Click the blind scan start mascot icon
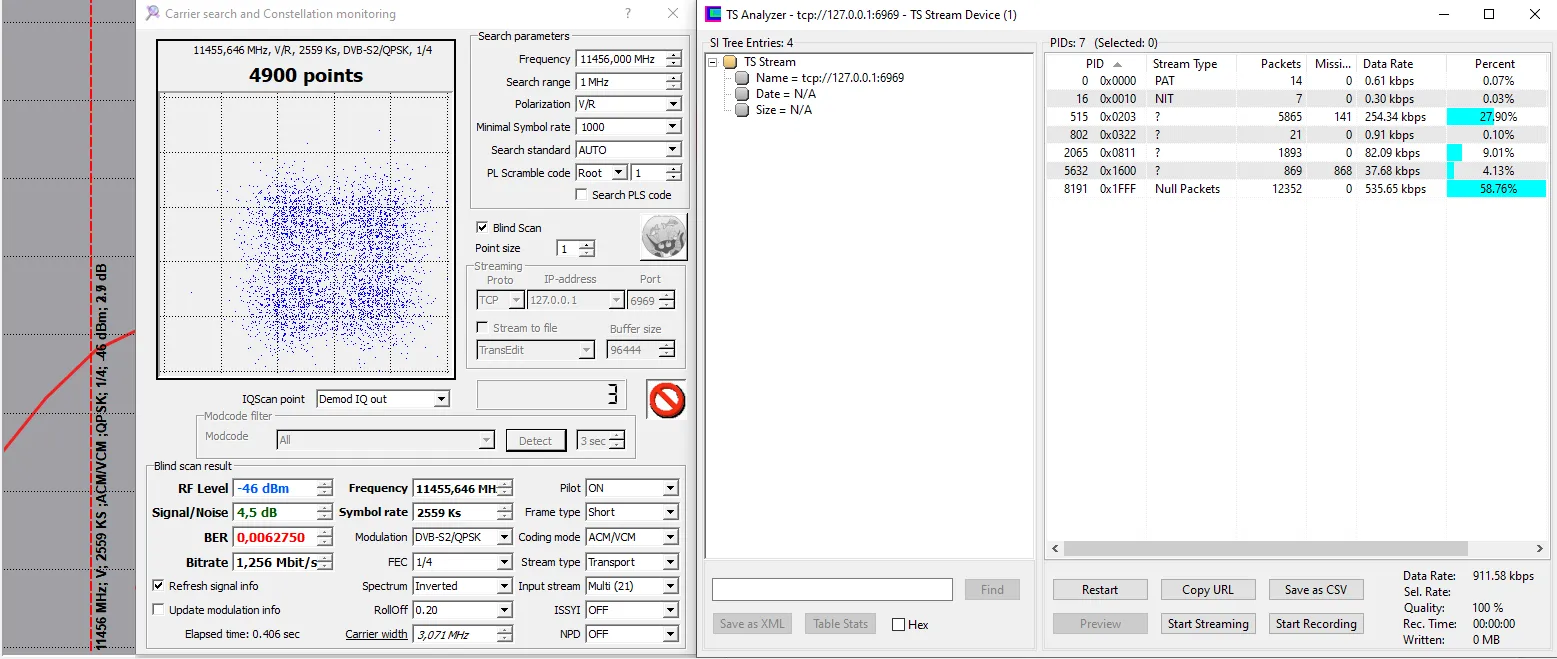This screenshot has height=659, width=1557. [x=663, y=237]
